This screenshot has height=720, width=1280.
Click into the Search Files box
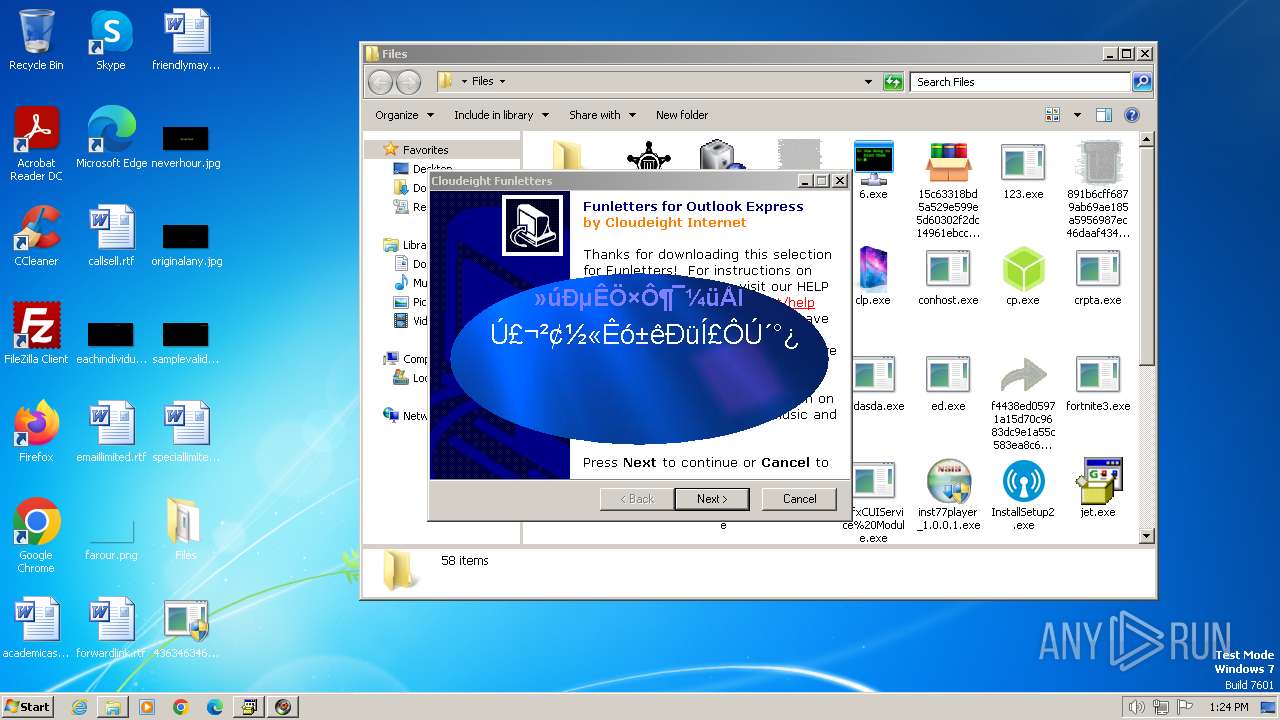(1021, 82)
